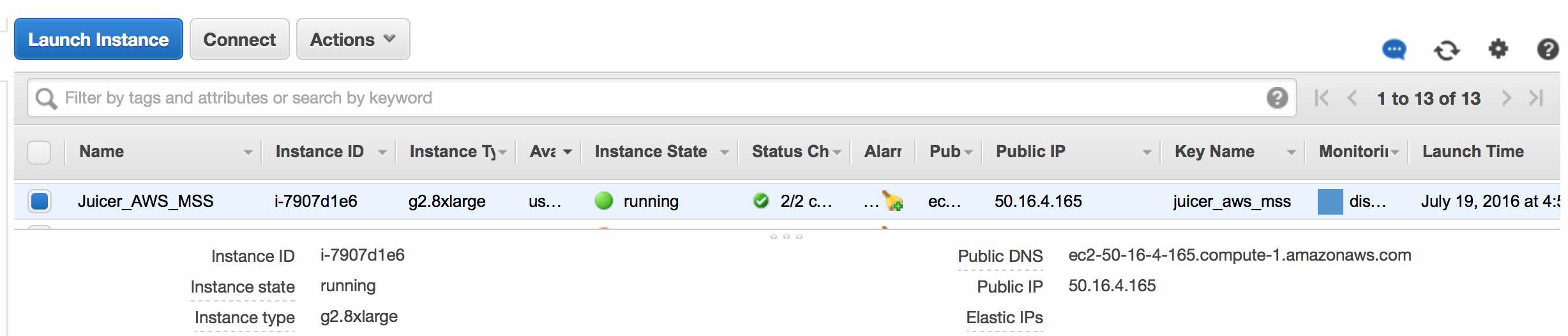Go to the next page of instances
The image size is (1568, 336).
tap(1507, 98)
